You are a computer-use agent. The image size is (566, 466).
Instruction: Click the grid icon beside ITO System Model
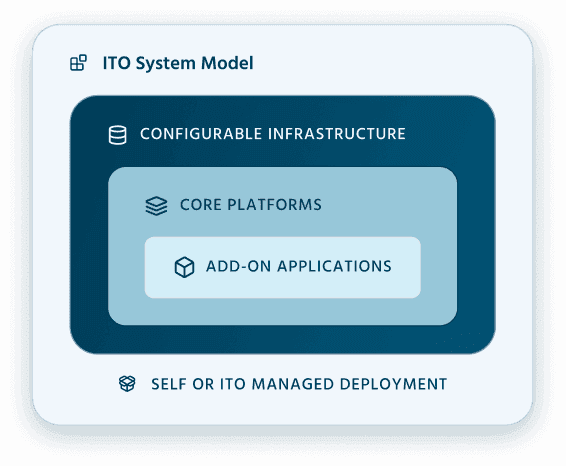click(x=78, y=63)
